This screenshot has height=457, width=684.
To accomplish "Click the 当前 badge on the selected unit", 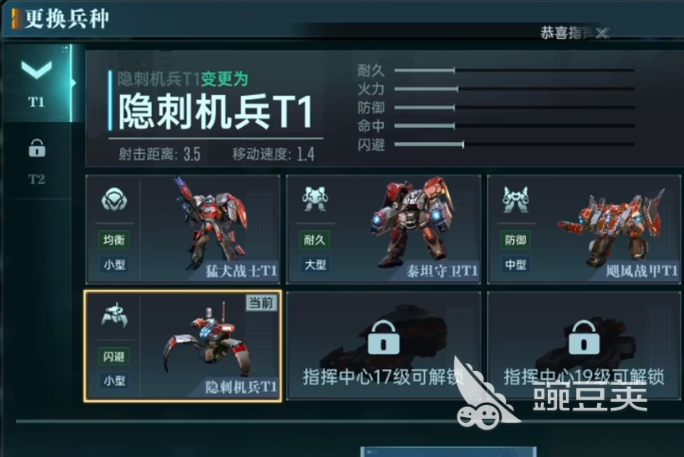I will coord(261,302).
